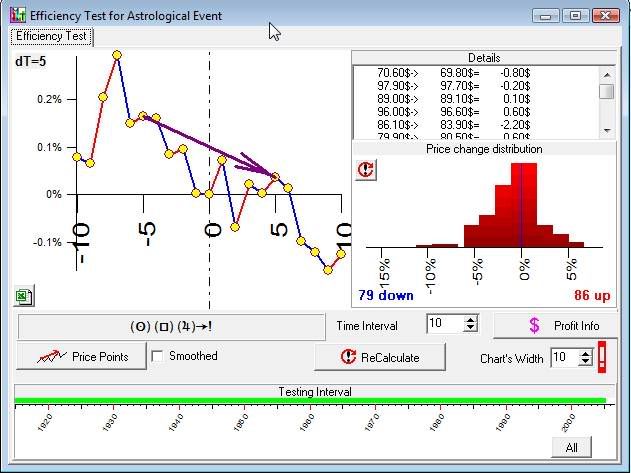The image size is (631, 473).
Task: Click the astrological event formula button
Action: pyautogui.click(x=172, y=326)
